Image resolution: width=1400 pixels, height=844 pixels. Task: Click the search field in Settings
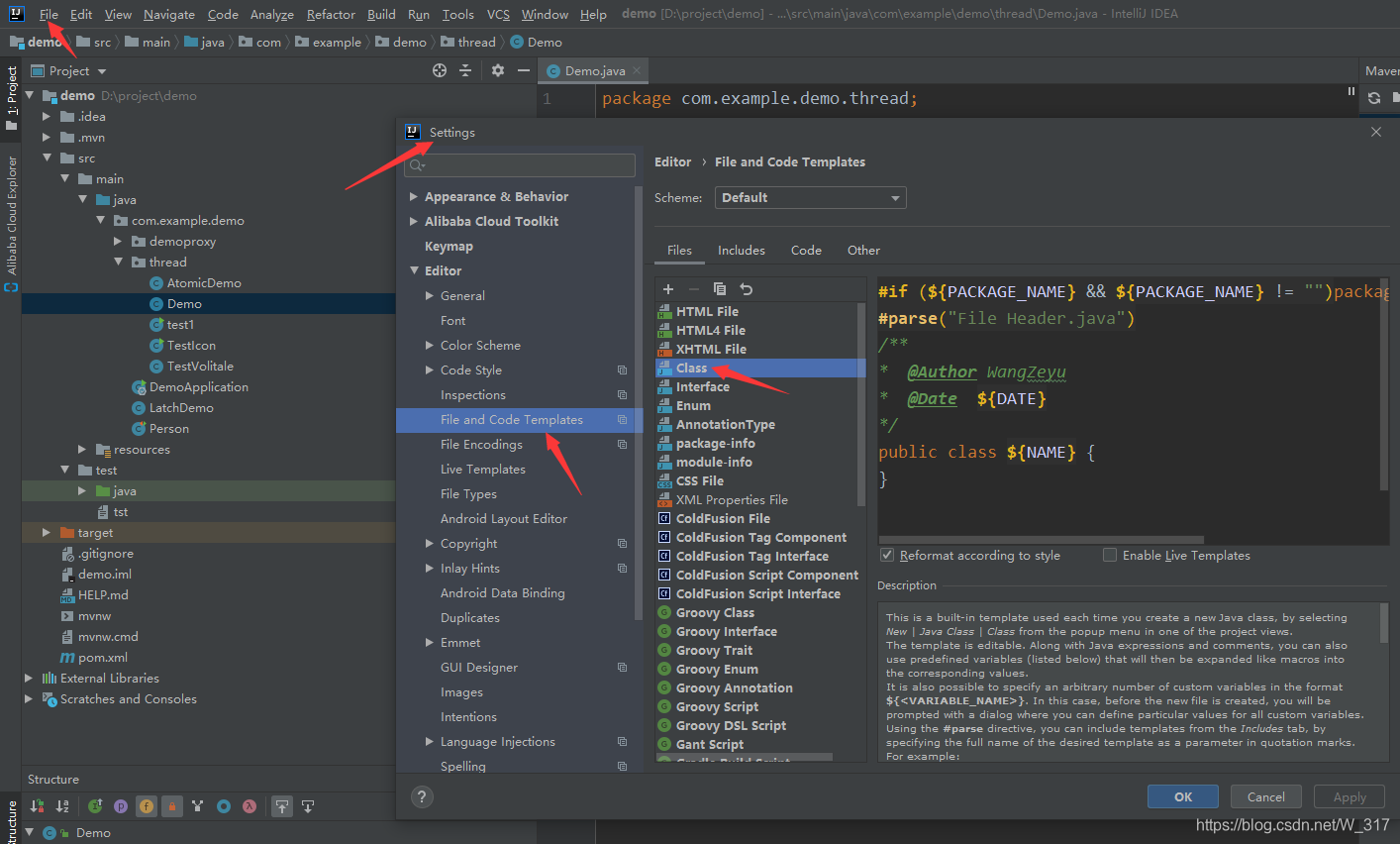[520, 165]
